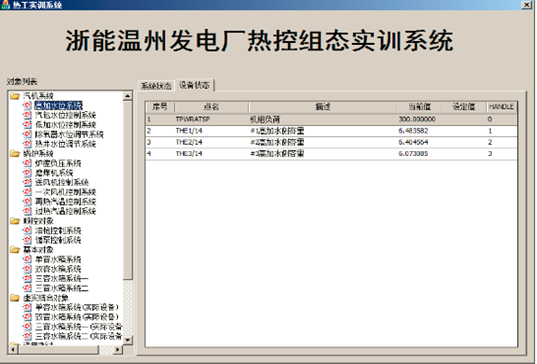This screenshot has height=364, width=537.
Task: Click the 点名 column header
Action: click(x=211, y=107)
